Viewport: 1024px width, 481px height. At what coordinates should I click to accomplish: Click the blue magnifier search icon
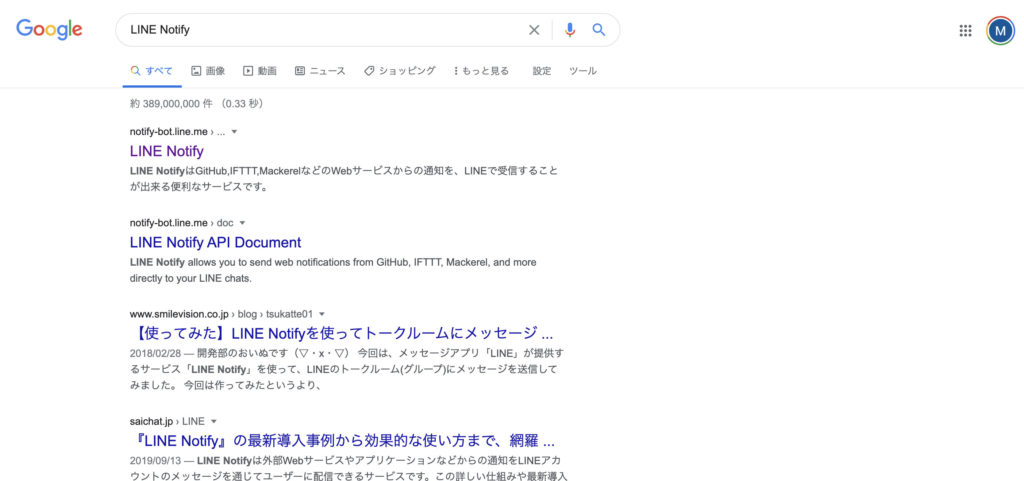(x=599, y=30)
